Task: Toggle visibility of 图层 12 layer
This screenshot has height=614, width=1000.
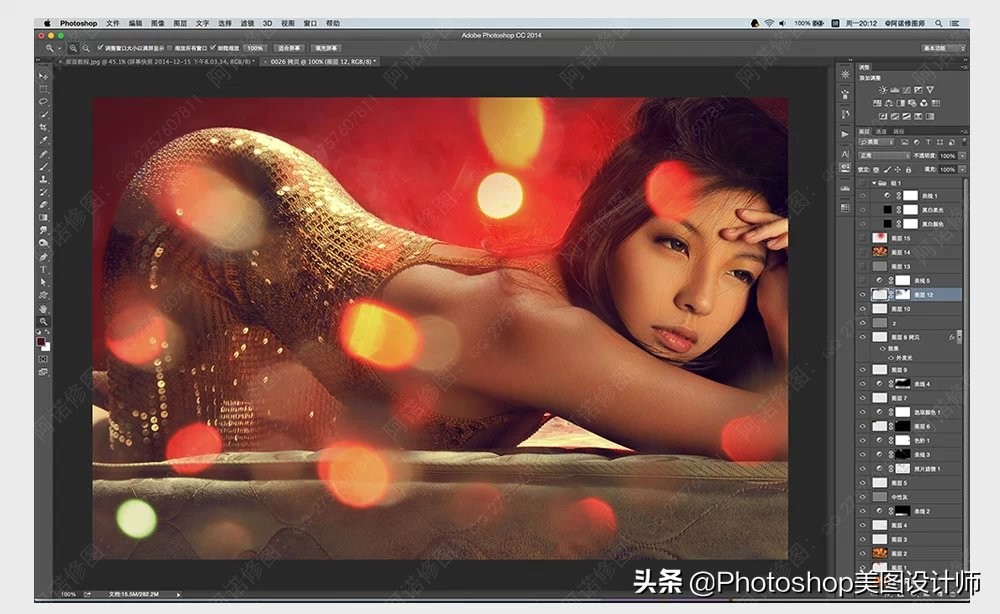Action: tap(863, 295)
